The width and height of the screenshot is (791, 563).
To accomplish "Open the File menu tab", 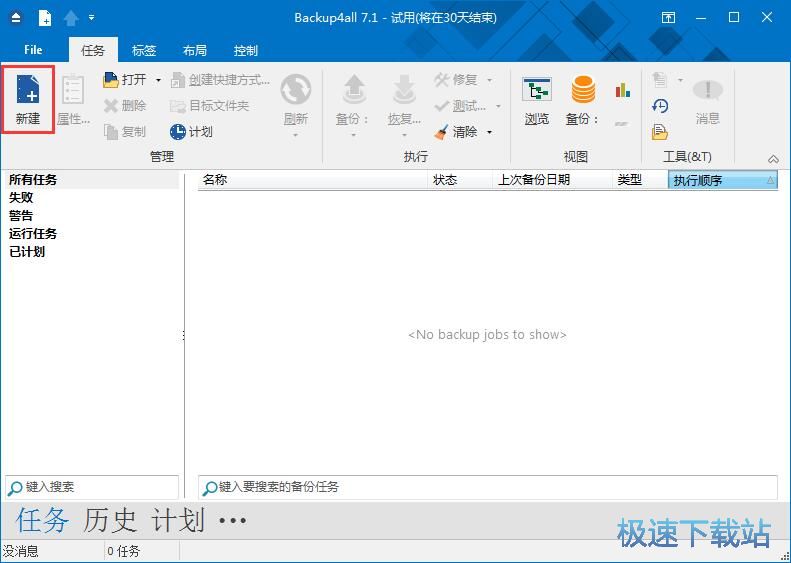I will point(33,50).
